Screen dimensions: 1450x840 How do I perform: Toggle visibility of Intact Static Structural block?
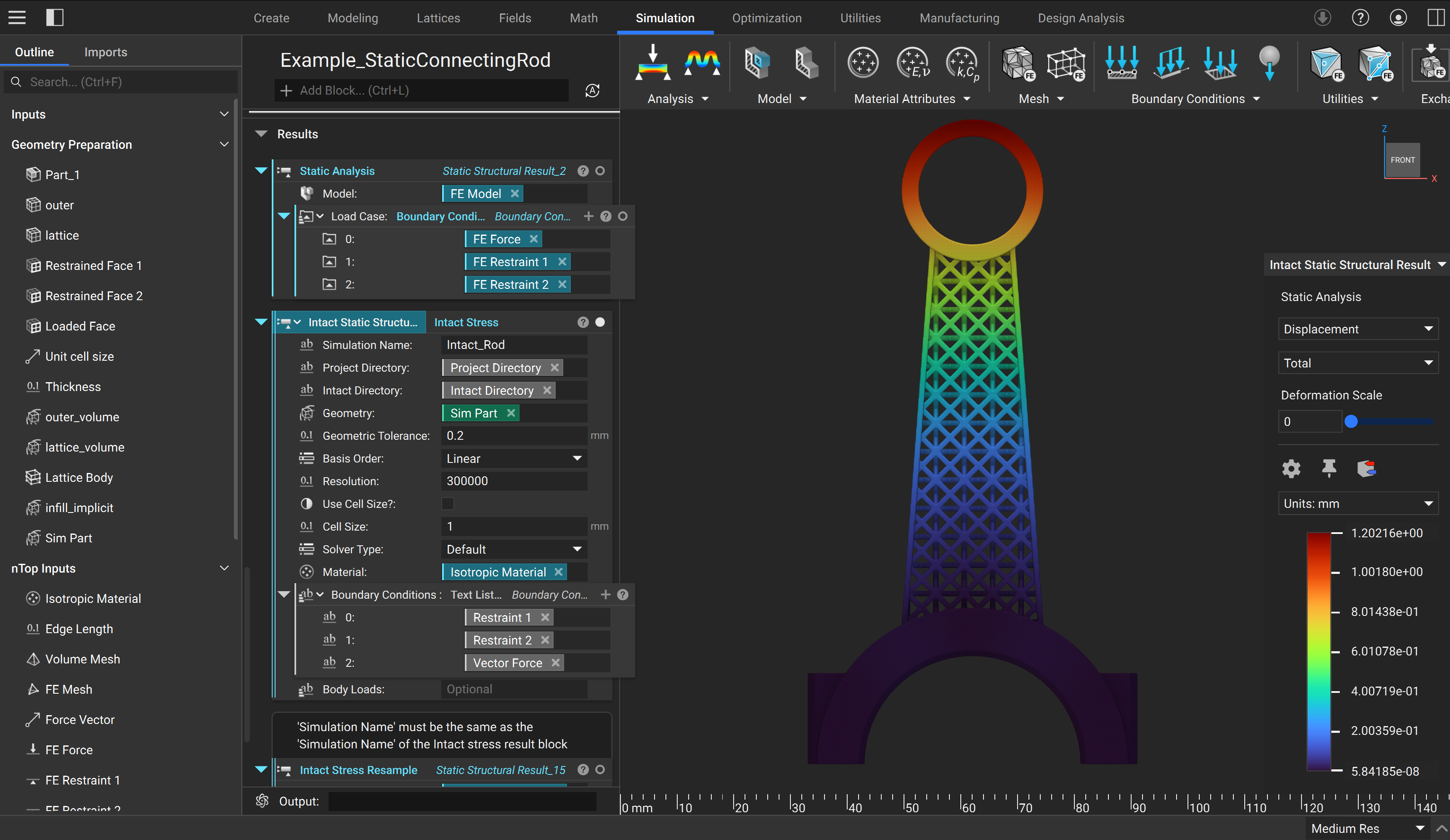click(x=600, y=322)
